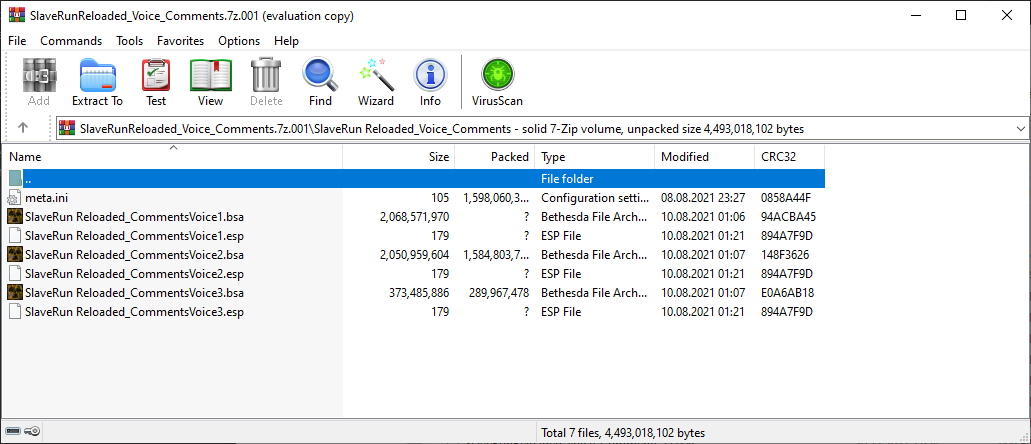Click CommentsVoice1.esp file icon
Viewport: 1031px width, 444px height.
click(15, 235)
